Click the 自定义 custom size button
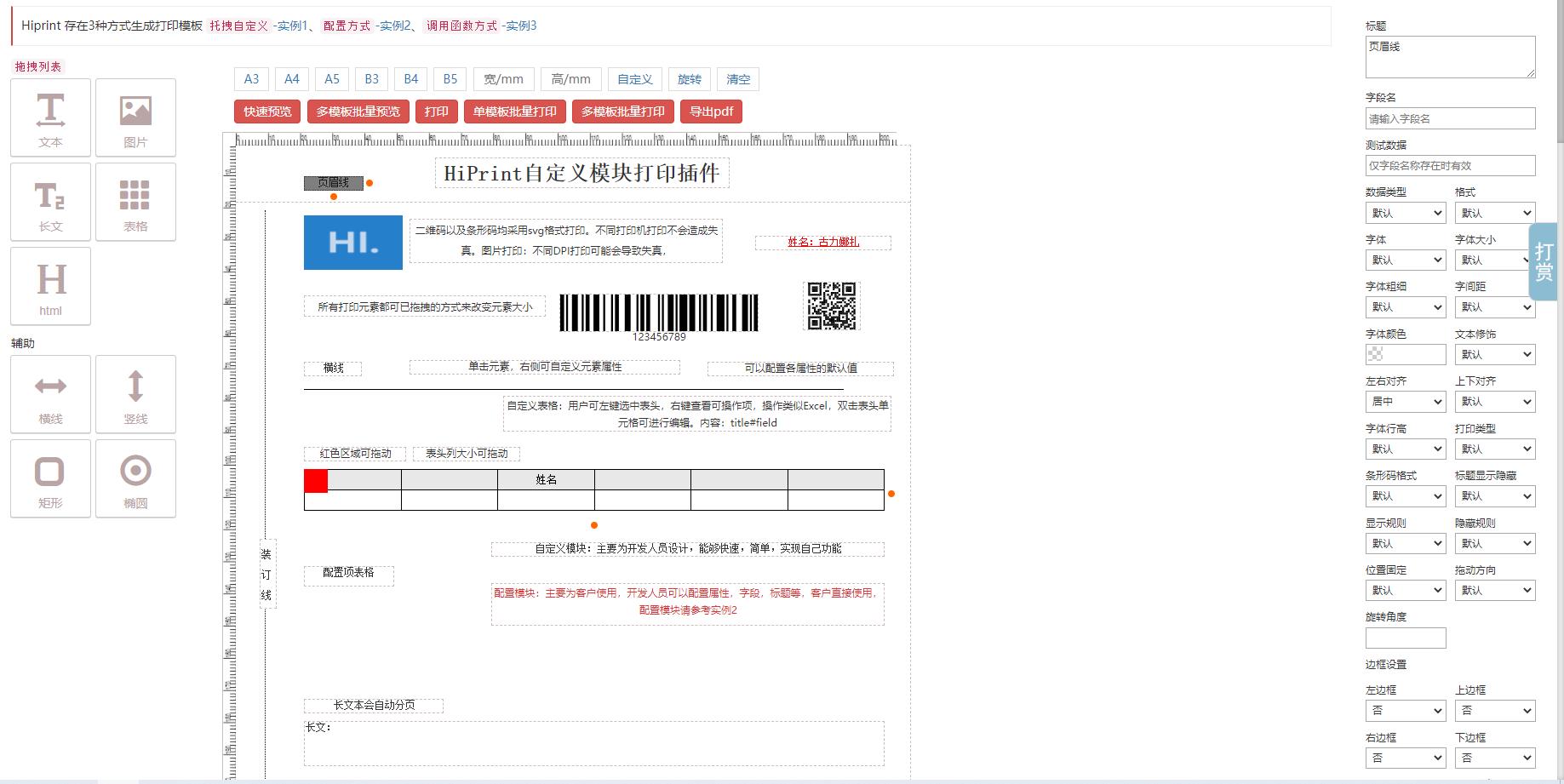1564x784 pixels. tap(635, 79)
